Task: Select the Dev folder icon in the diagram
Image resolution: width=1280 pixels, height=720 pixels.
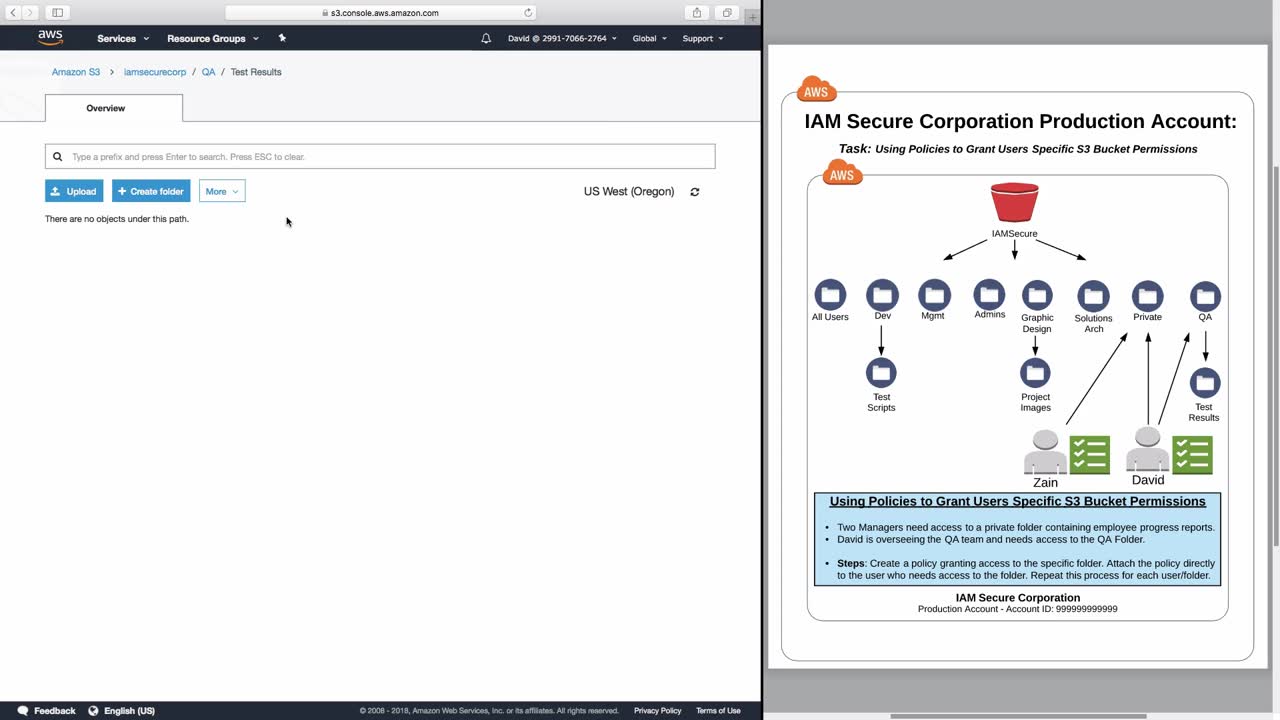Action: 882,295
